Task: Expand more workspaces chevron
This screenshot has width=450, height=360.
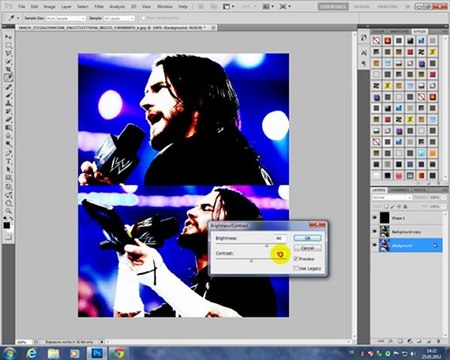Action: [408, 6]
